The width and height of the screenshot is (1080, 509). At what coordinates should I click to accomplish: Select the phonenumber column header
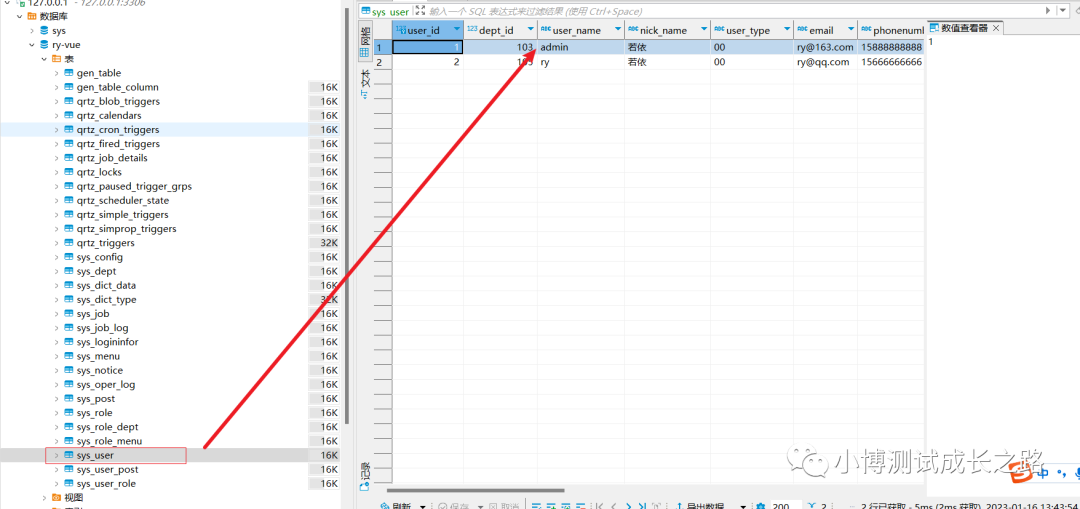pos(891,30)
